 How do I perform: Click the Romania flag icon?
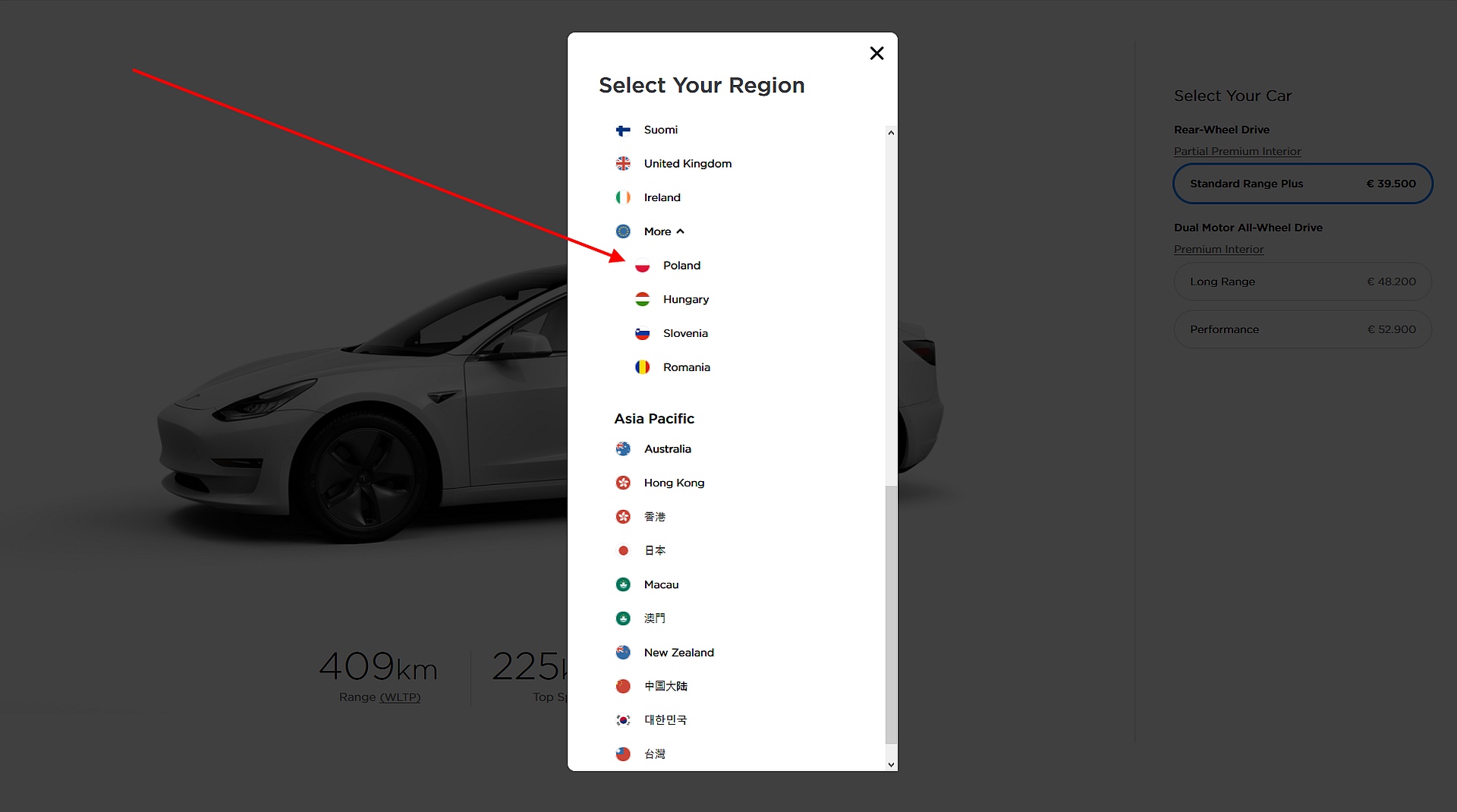coord(642,367)
